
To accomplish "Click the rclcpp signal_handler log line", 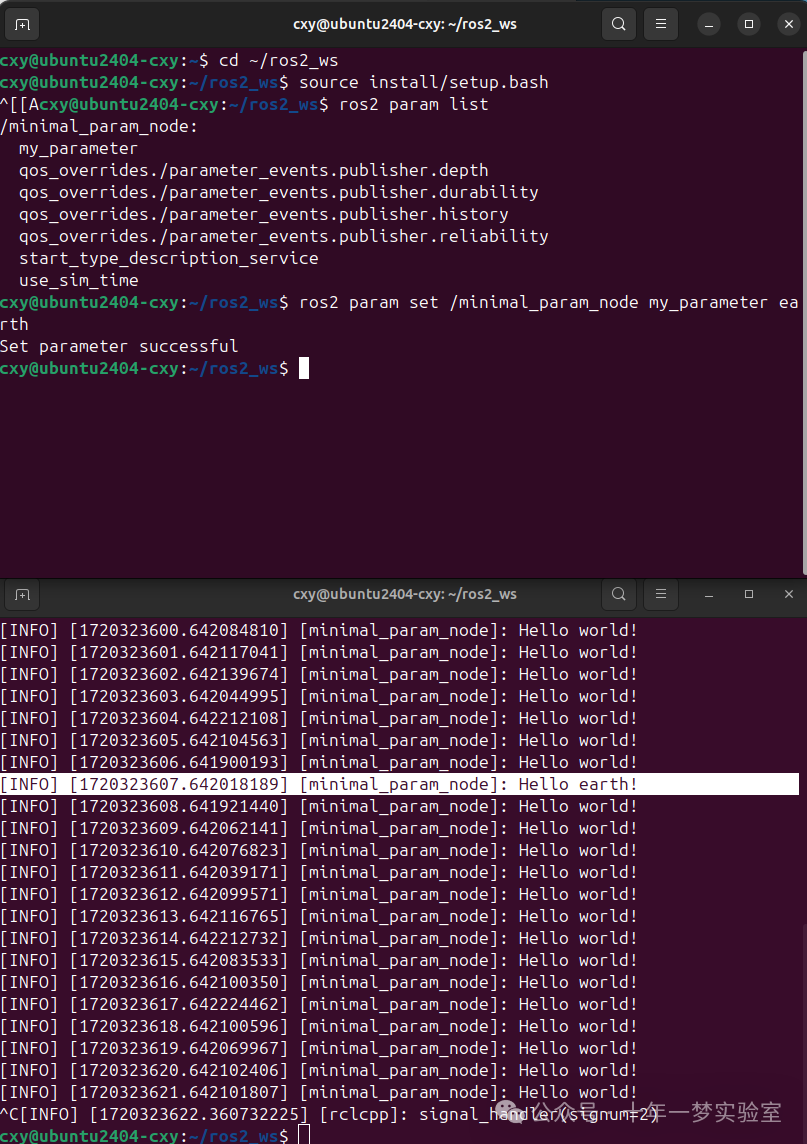I will (330, 1114).
